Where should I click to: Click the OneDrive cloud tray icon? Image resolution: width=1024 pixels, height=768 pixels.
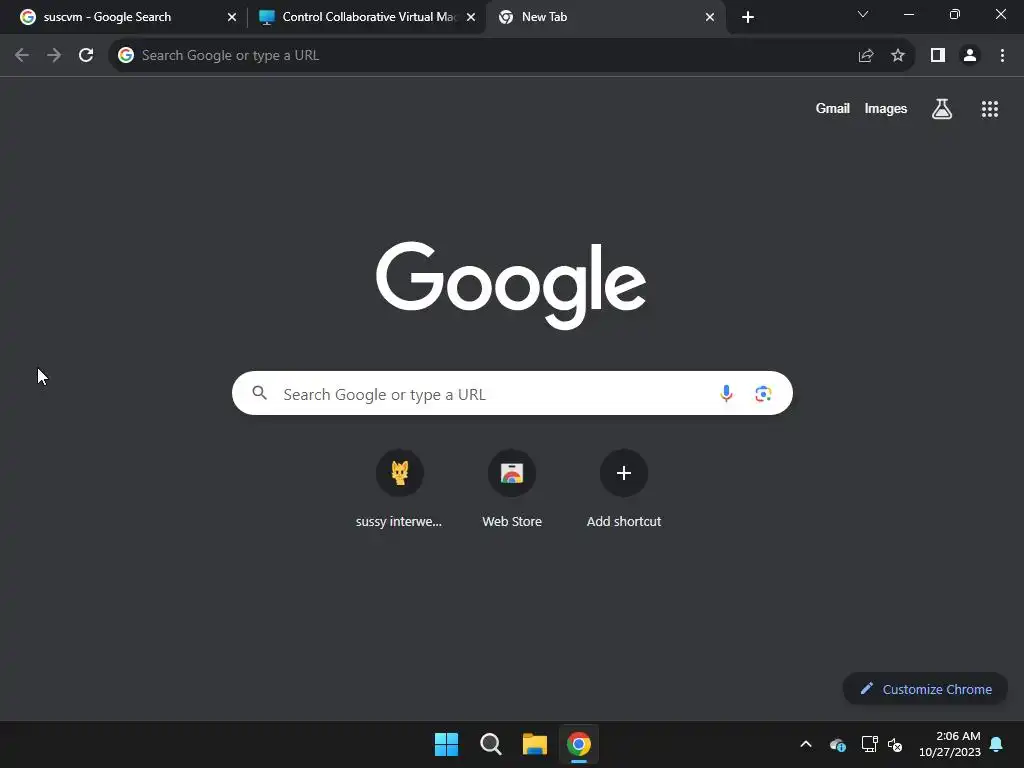point(837,744)
